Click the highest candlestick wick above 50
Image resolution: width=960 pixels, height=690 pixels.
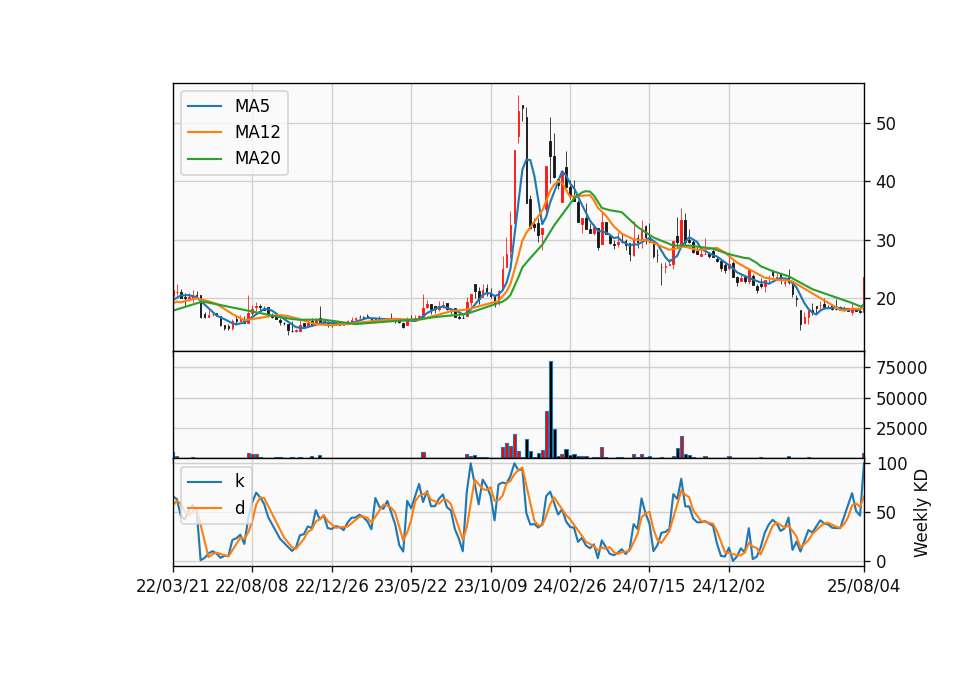click(519, 119)
